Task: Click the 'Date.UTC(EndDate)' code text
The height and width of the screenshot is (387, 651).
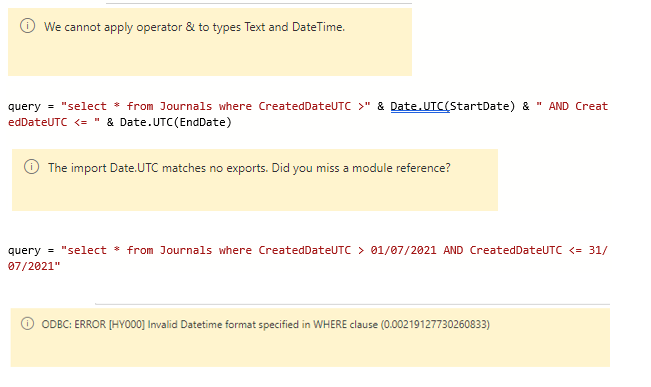Action: tap(176, 122)
